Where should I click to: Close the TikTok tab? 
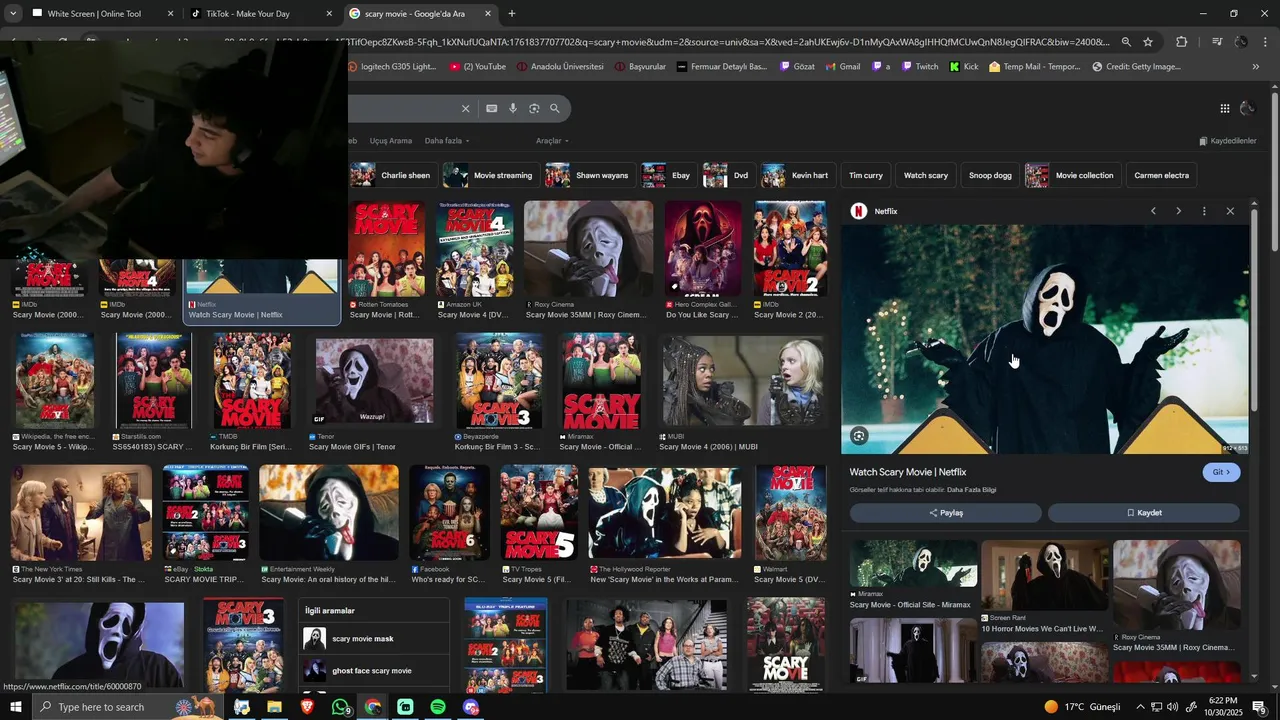coord(329,14)
